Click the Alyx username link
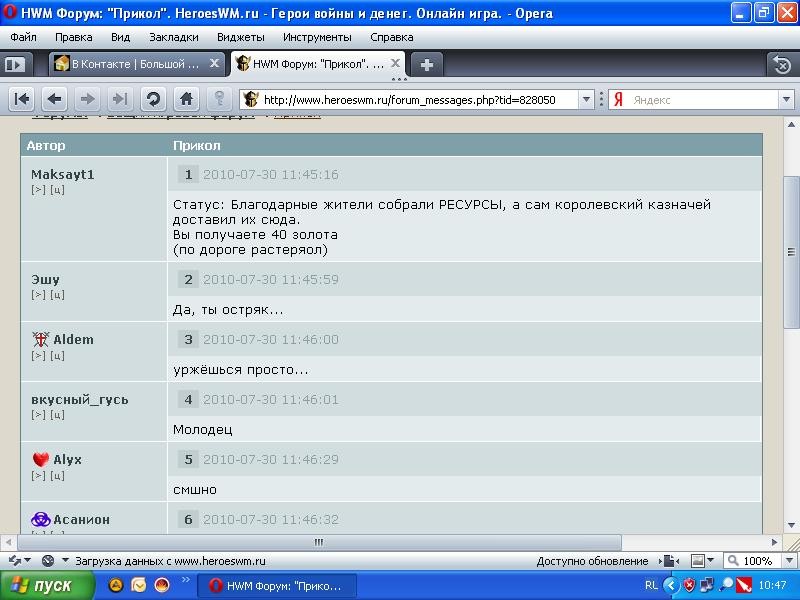 point(67,459)
